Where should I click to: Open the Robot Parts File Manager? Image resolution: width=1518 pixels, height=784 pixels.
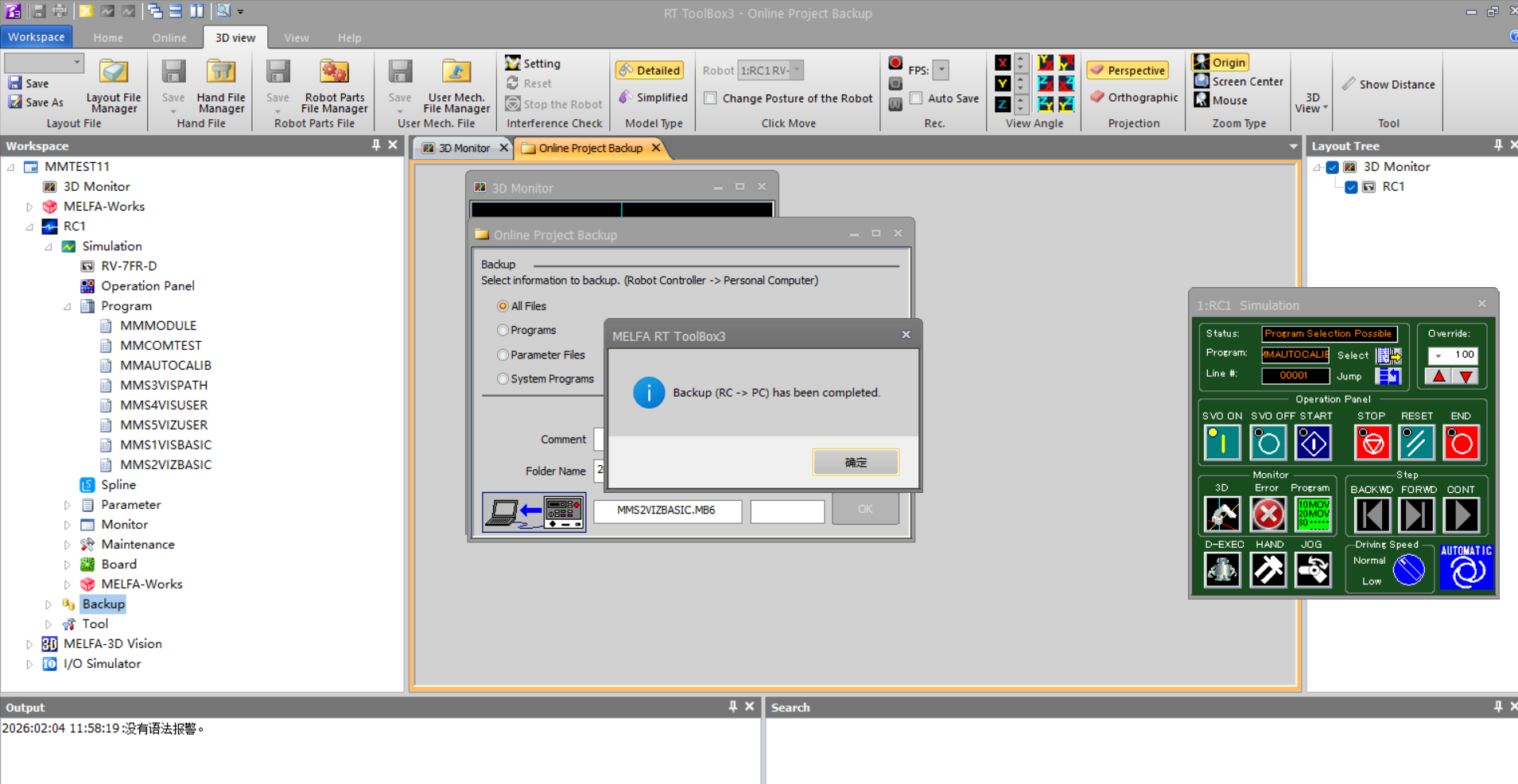tap(334, 86)
